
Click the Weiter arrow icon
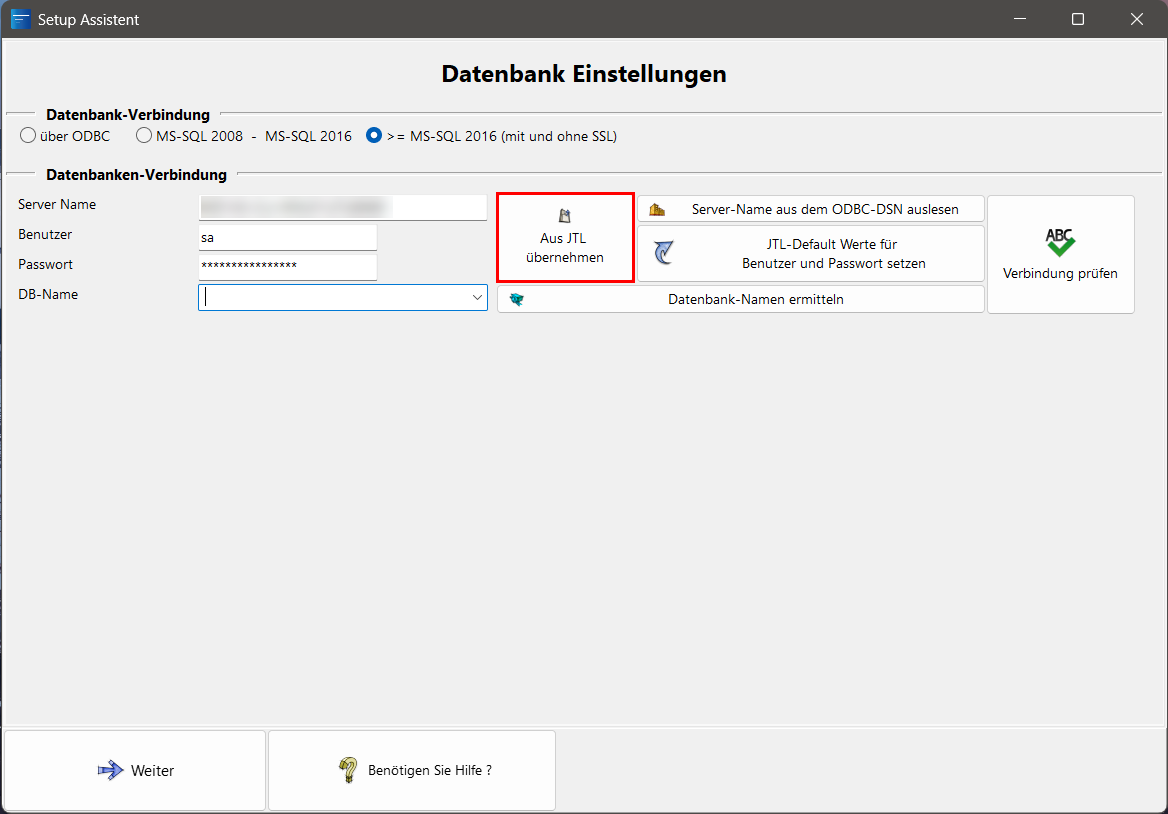(110, 770)
